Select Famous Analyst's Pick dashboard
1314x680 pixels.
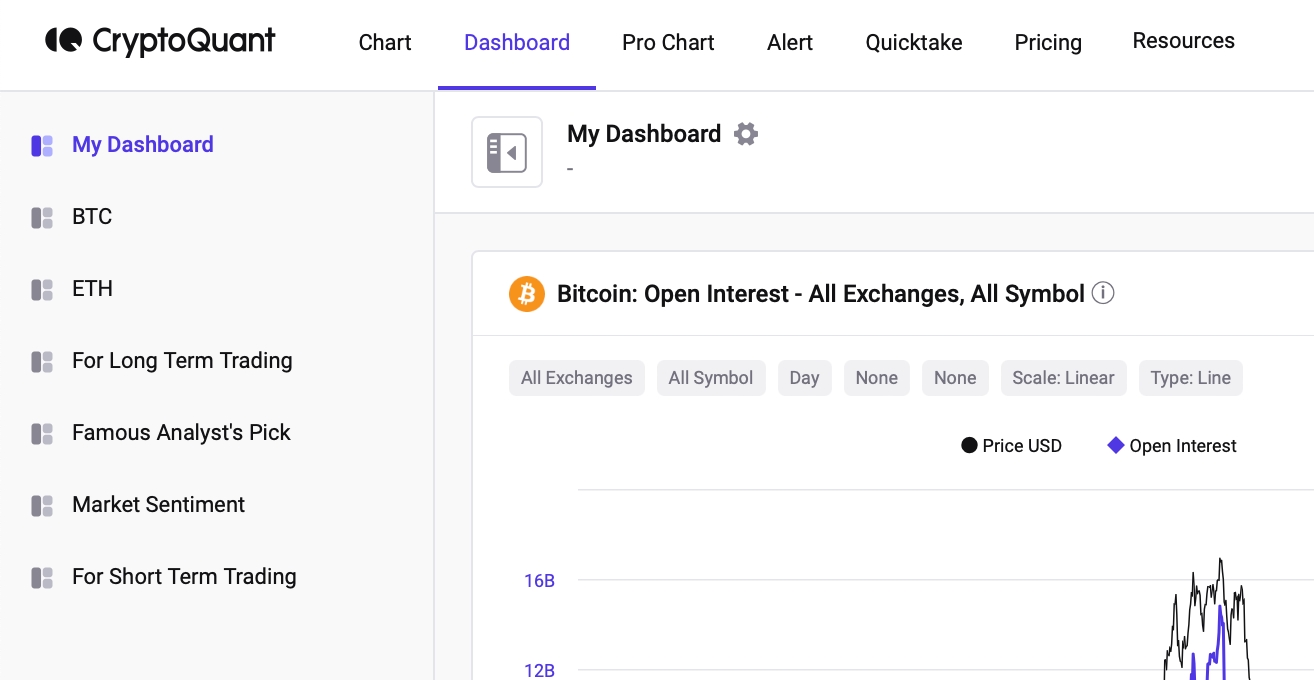[x=181, y=433]
